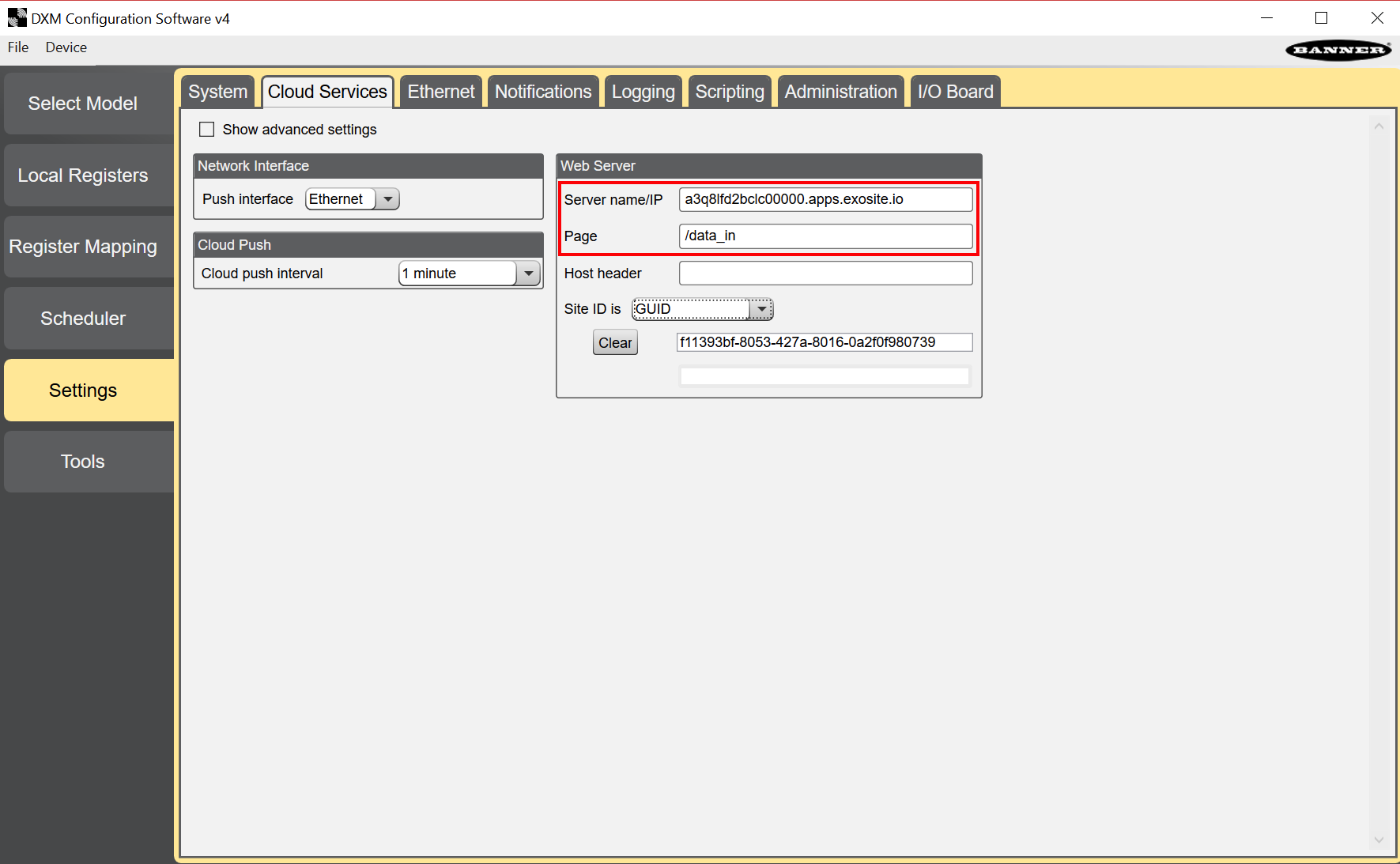Switch to the System tab
The height and width of the screenshot is (864, 1400).
(x=217, y=92)
